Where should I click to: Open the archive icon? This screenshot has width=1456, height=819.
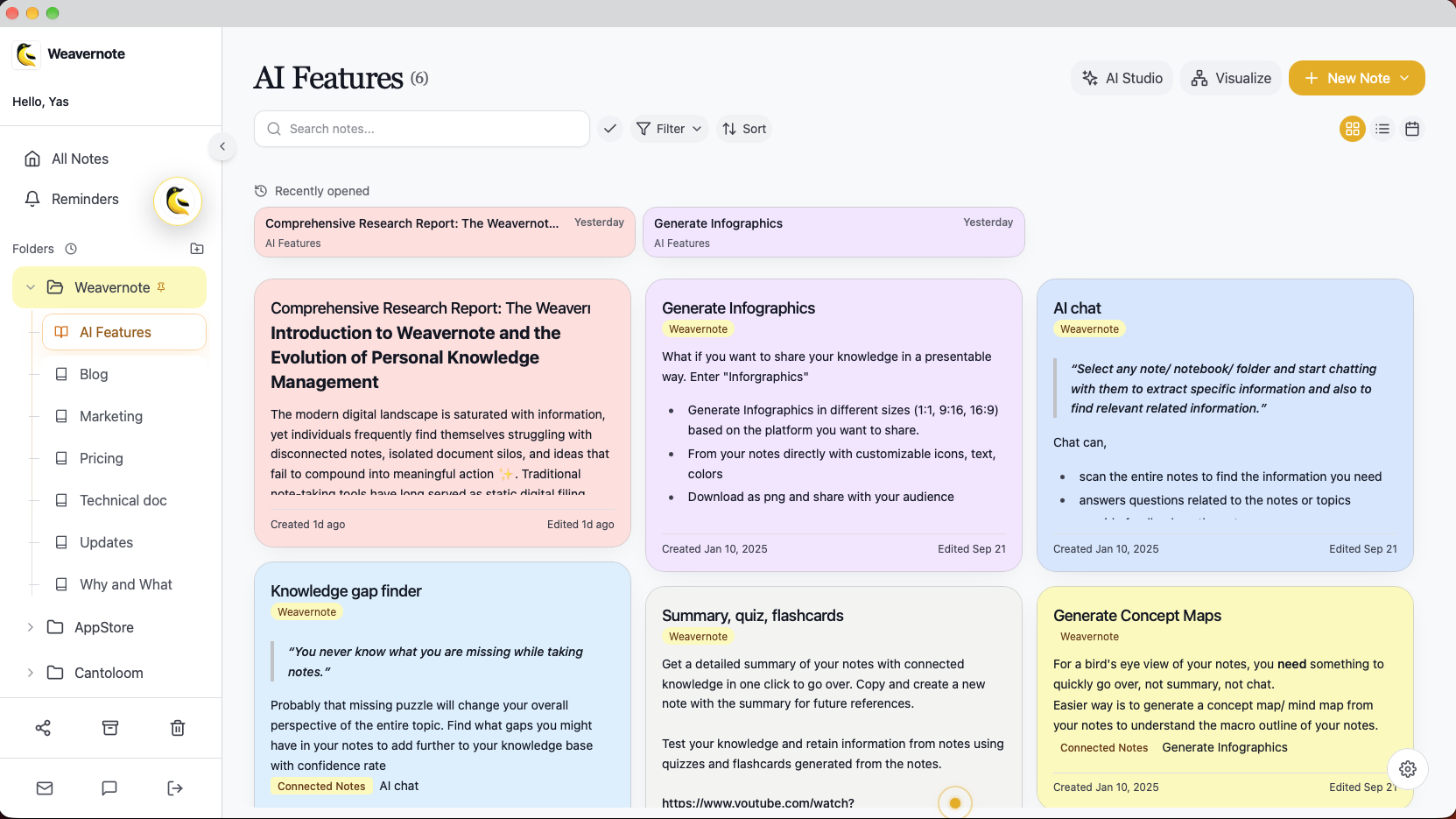click(x=110, y=728)
